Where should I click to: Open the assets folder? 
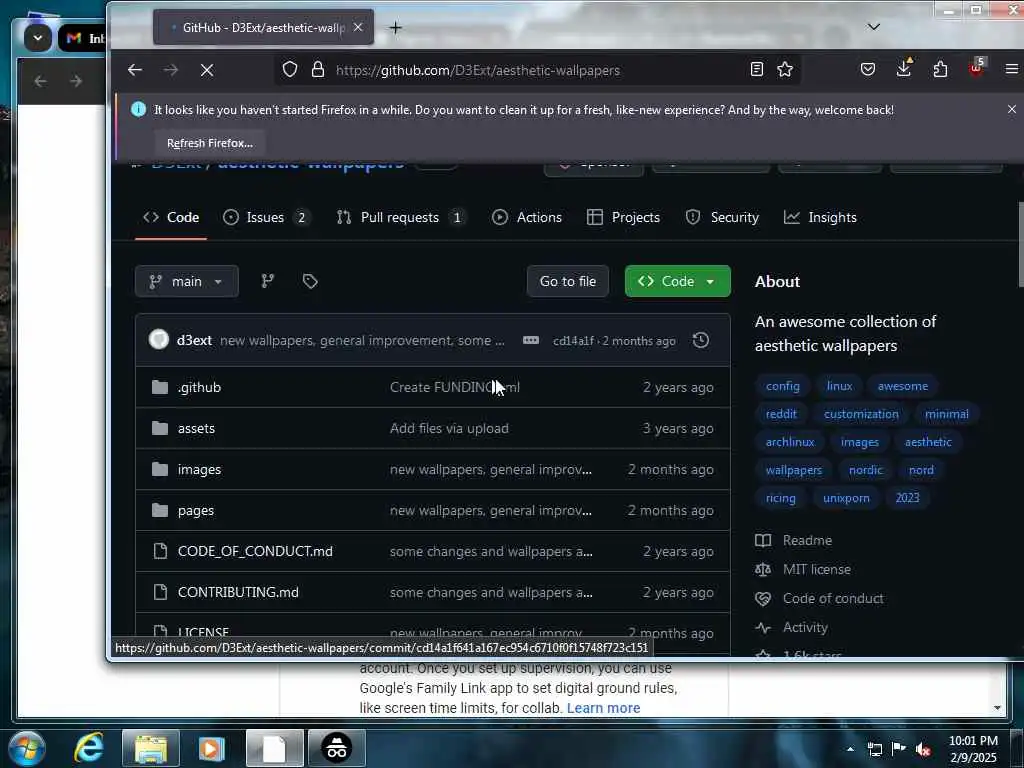[x=196, y=428]
